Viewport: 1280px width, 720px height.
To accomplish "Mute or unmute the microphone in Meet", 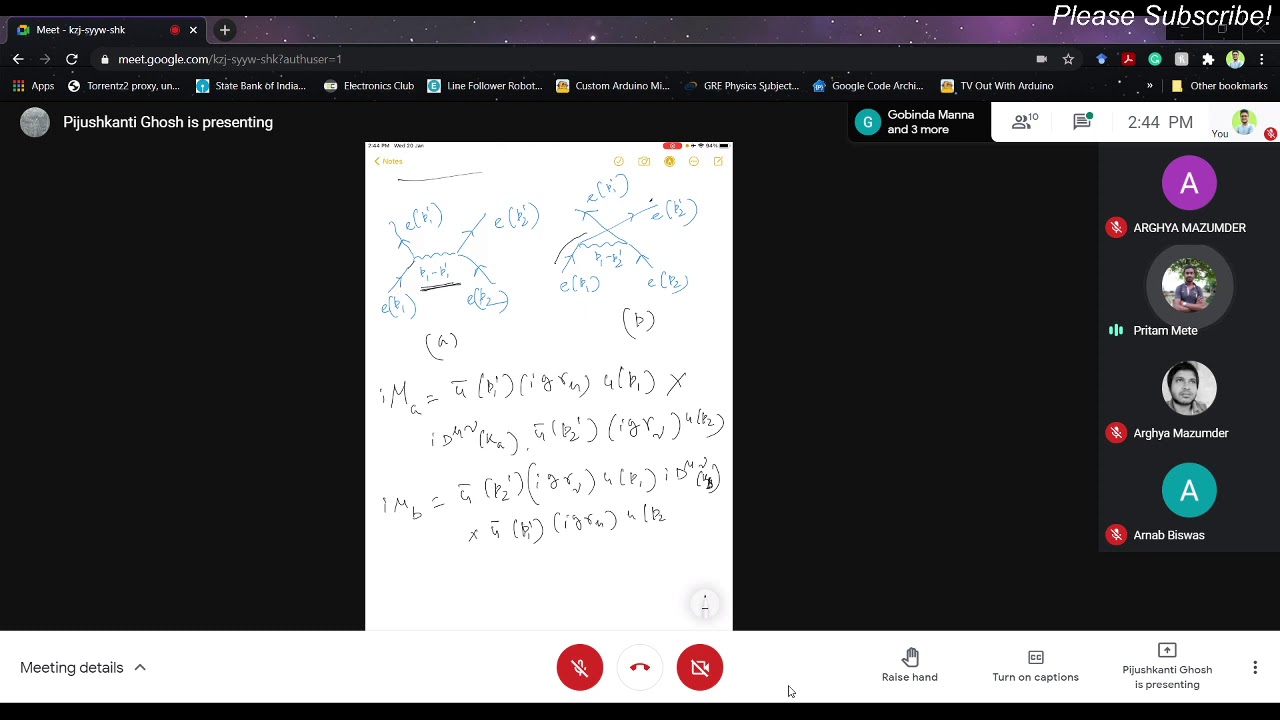I will (x=580, y=667).
